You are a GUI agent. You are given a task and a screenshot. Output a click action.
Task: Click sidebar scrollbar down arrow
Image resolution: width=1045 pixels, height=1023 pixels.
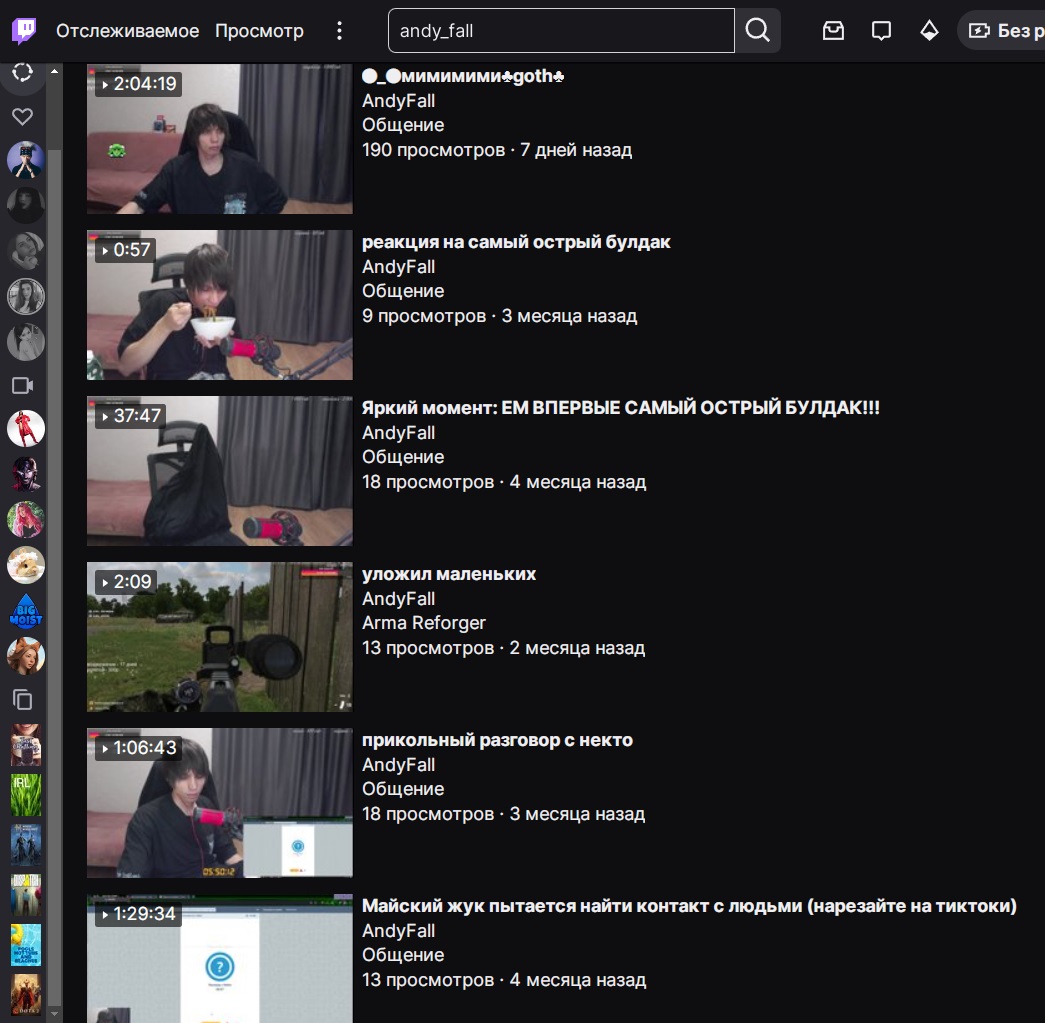click(55, 1014)
